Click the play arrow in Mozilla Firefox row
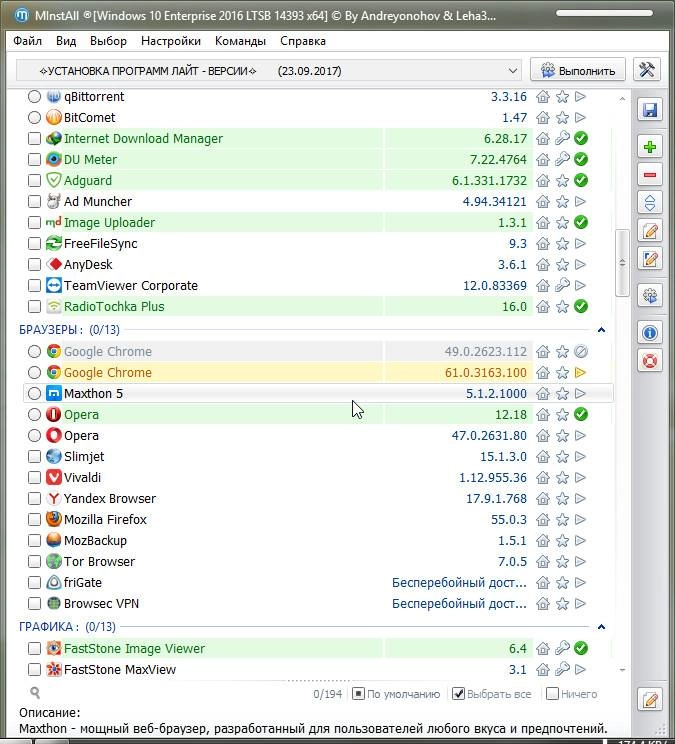The width and height of the screenshot is (675, 744). (580, 520)
